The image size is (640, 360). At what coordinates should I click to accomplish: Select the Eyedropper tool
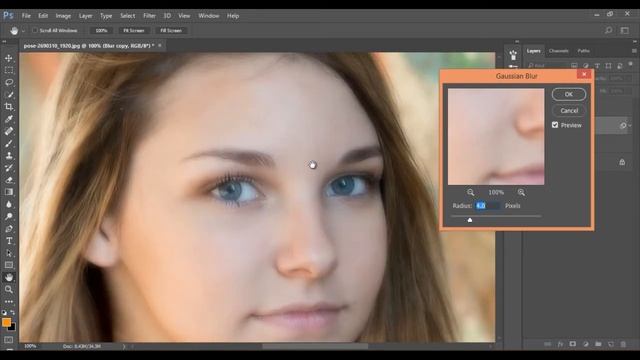point(9,119)
